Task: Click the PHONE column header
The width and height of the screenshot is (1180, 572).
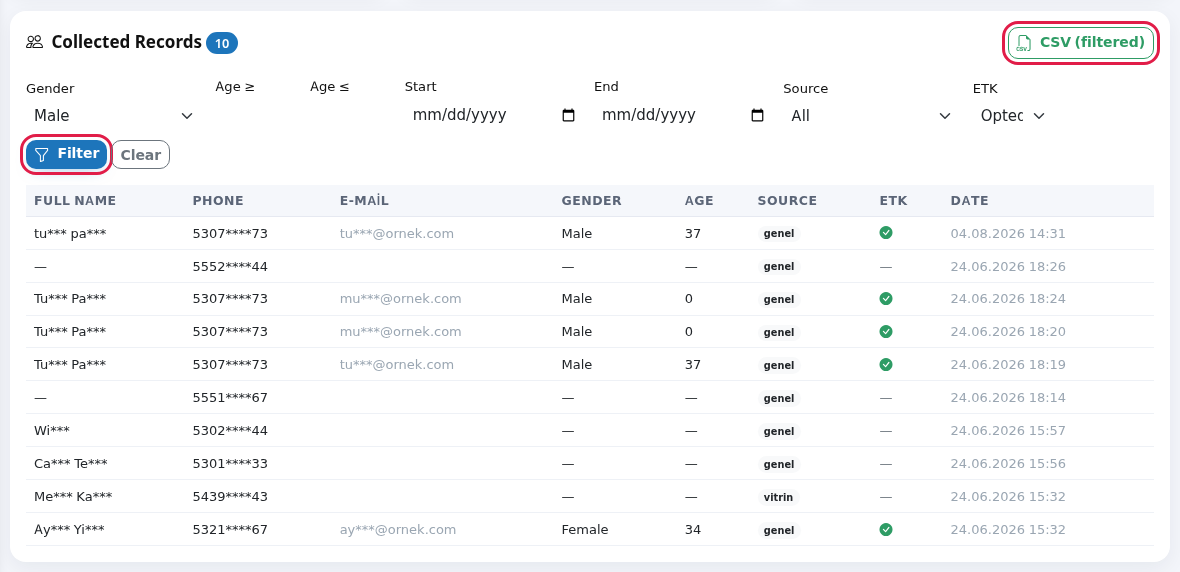Action: 218,201
